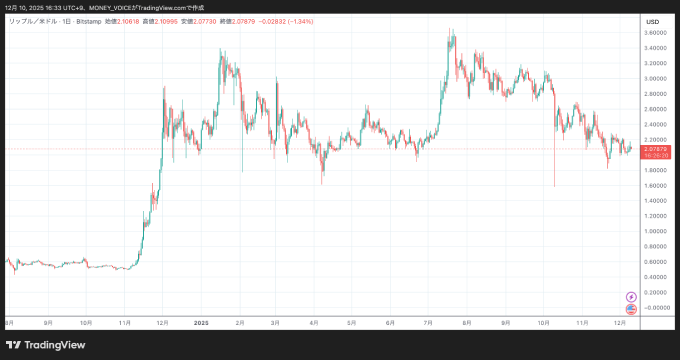Click the USD currency label

pyautogui.click(x=653, y=22)
